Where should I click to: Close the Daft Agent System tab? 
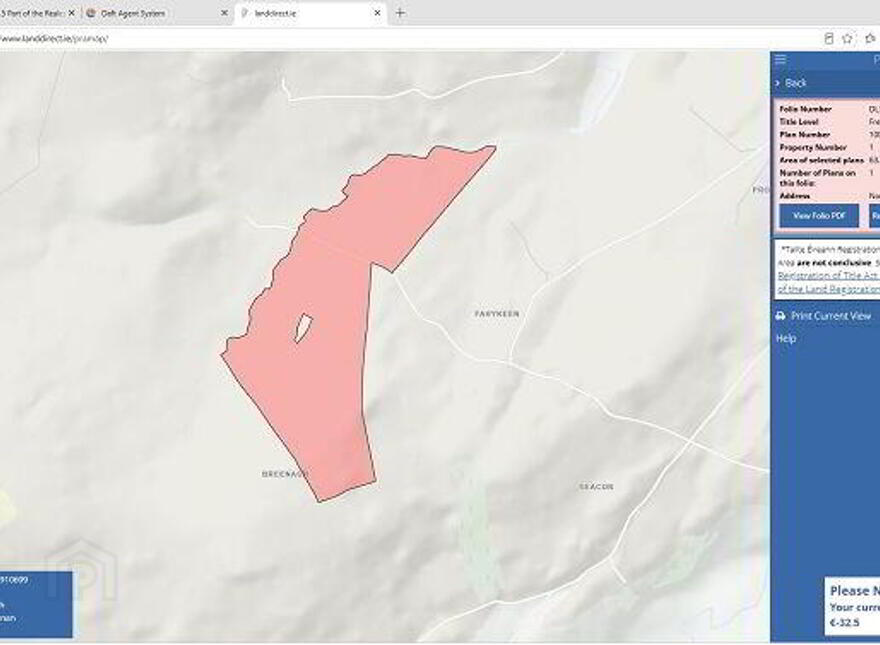click(x=224, y=13)
